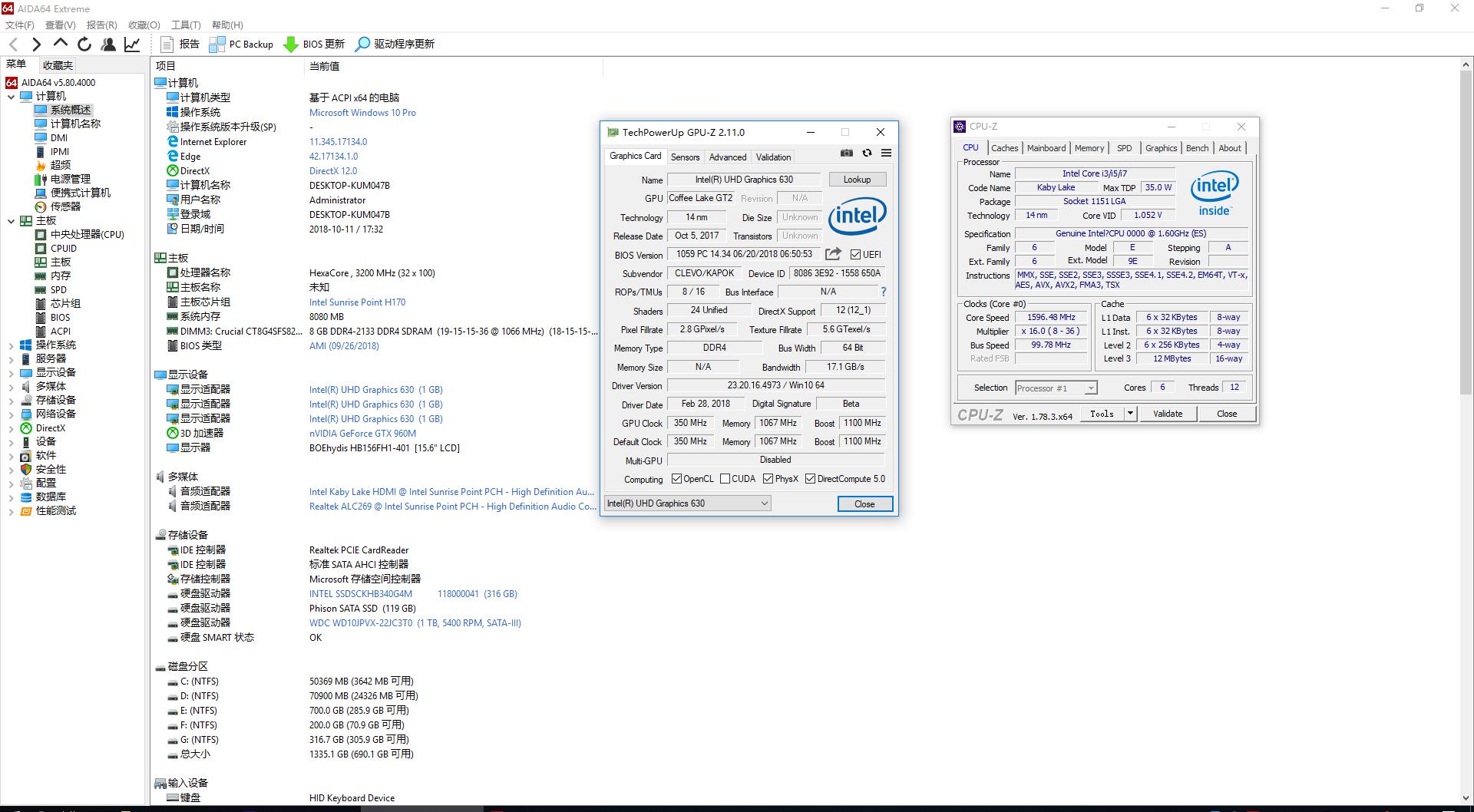Open Bench tab in CPU-Z
Image resolution: width=1474 pixels, height=812 pixels.
point(1197,148)
